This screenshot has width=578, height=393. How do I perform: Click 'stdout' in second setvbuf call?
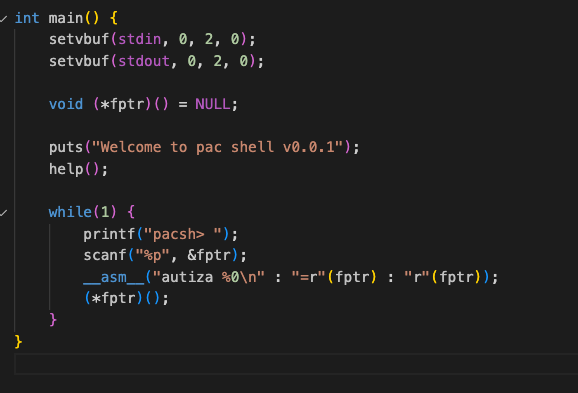144,61
